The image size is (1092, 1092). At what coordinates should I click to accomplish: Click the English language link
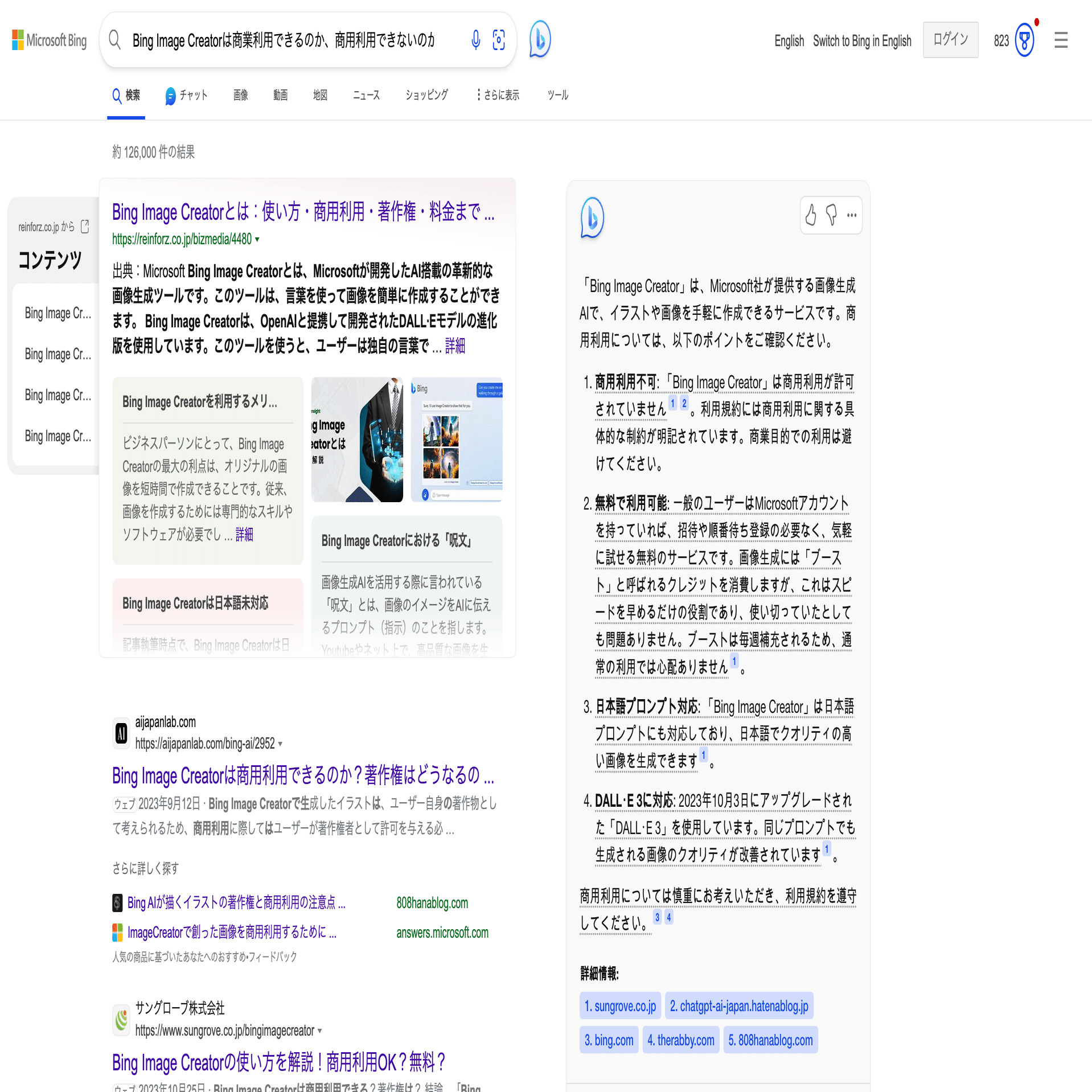coord(789,41)
